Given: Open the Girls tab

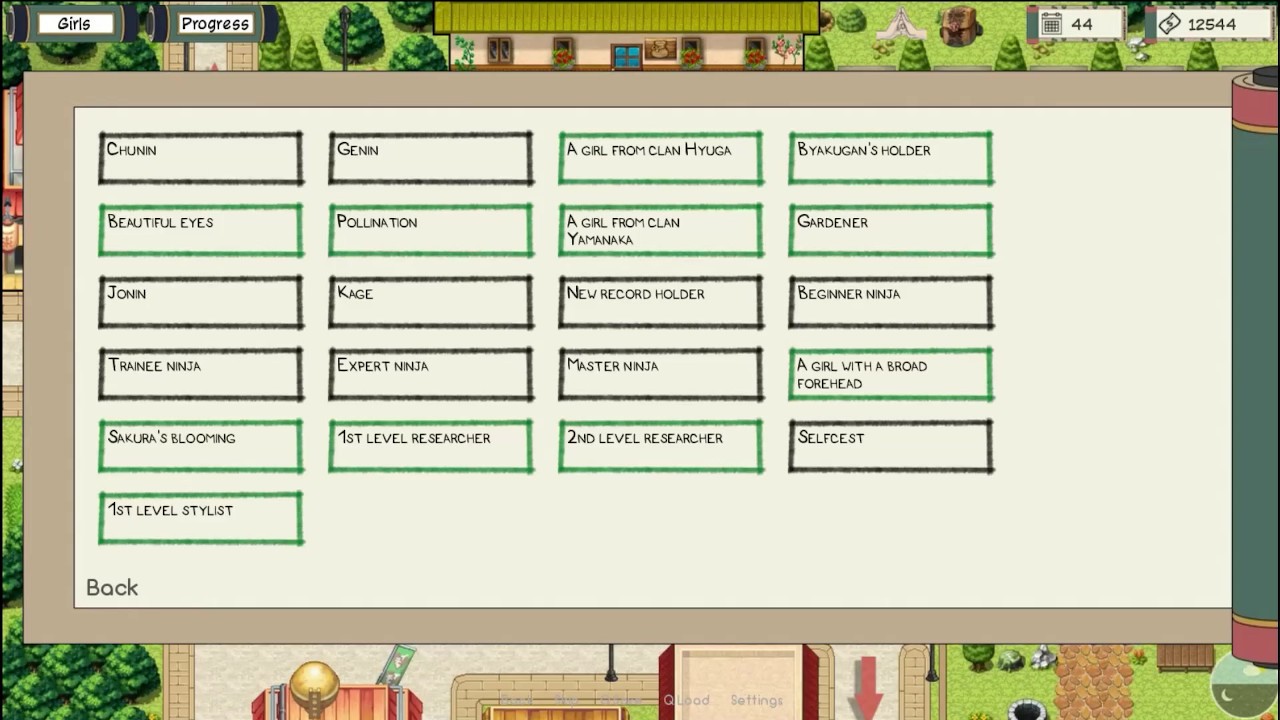Looking at the screenshot, I should (74, 23).
